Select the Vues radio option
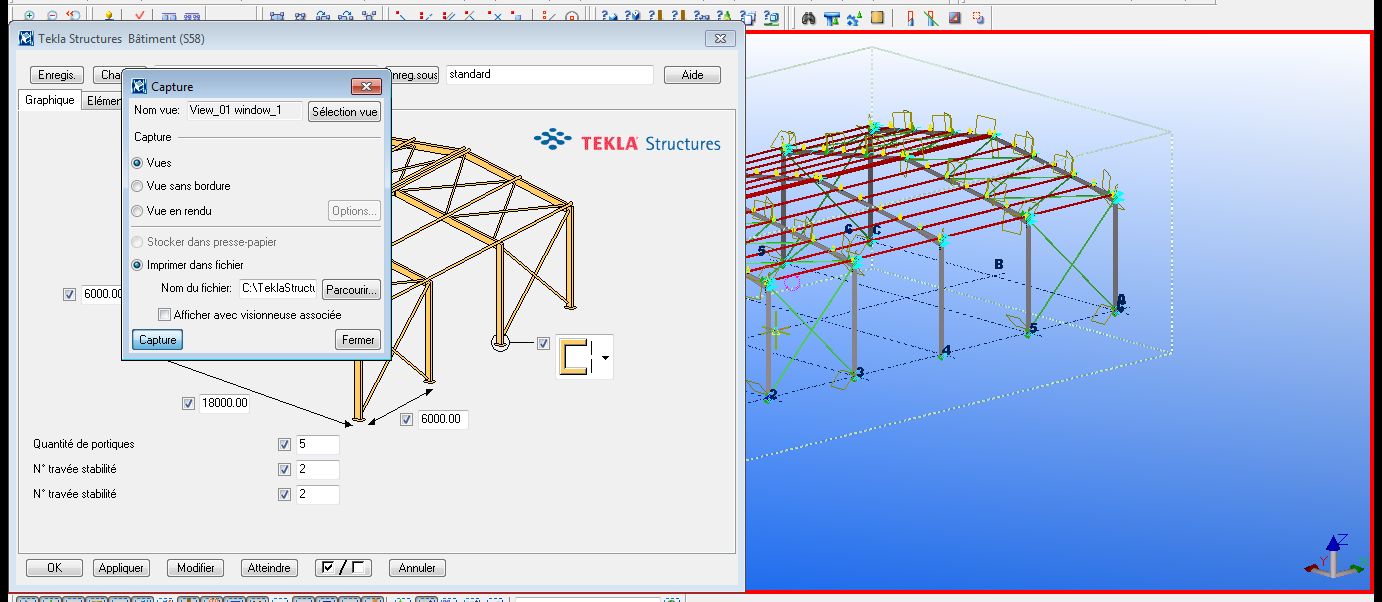Image resolution: width=1382 pixels, height=602 pixels. point(138,162)
